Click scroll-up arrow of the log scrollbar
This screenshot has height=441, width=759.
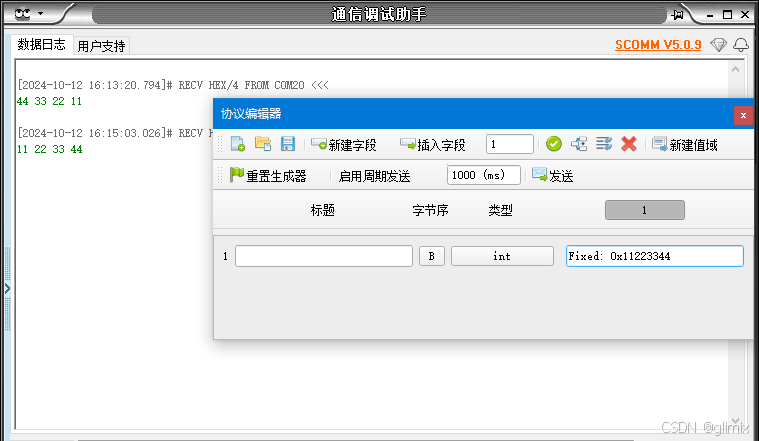pos(735,69)
